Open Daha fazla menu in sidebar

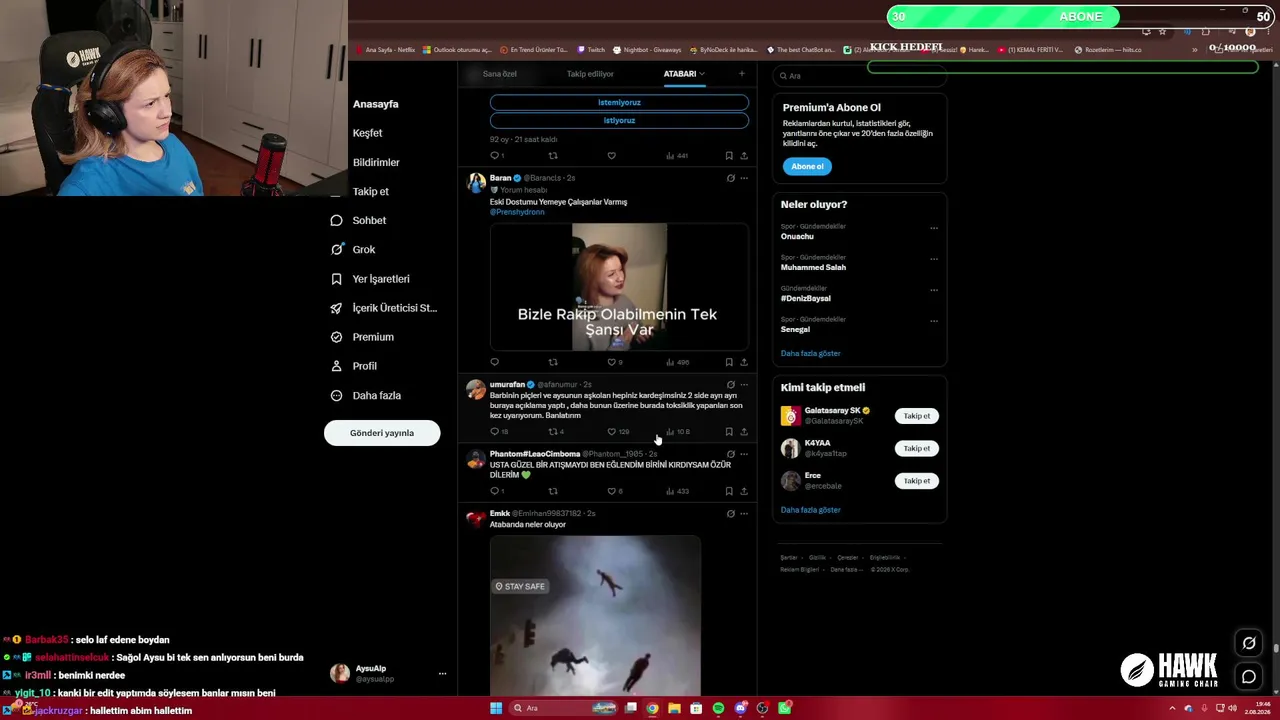click(366, 395)
